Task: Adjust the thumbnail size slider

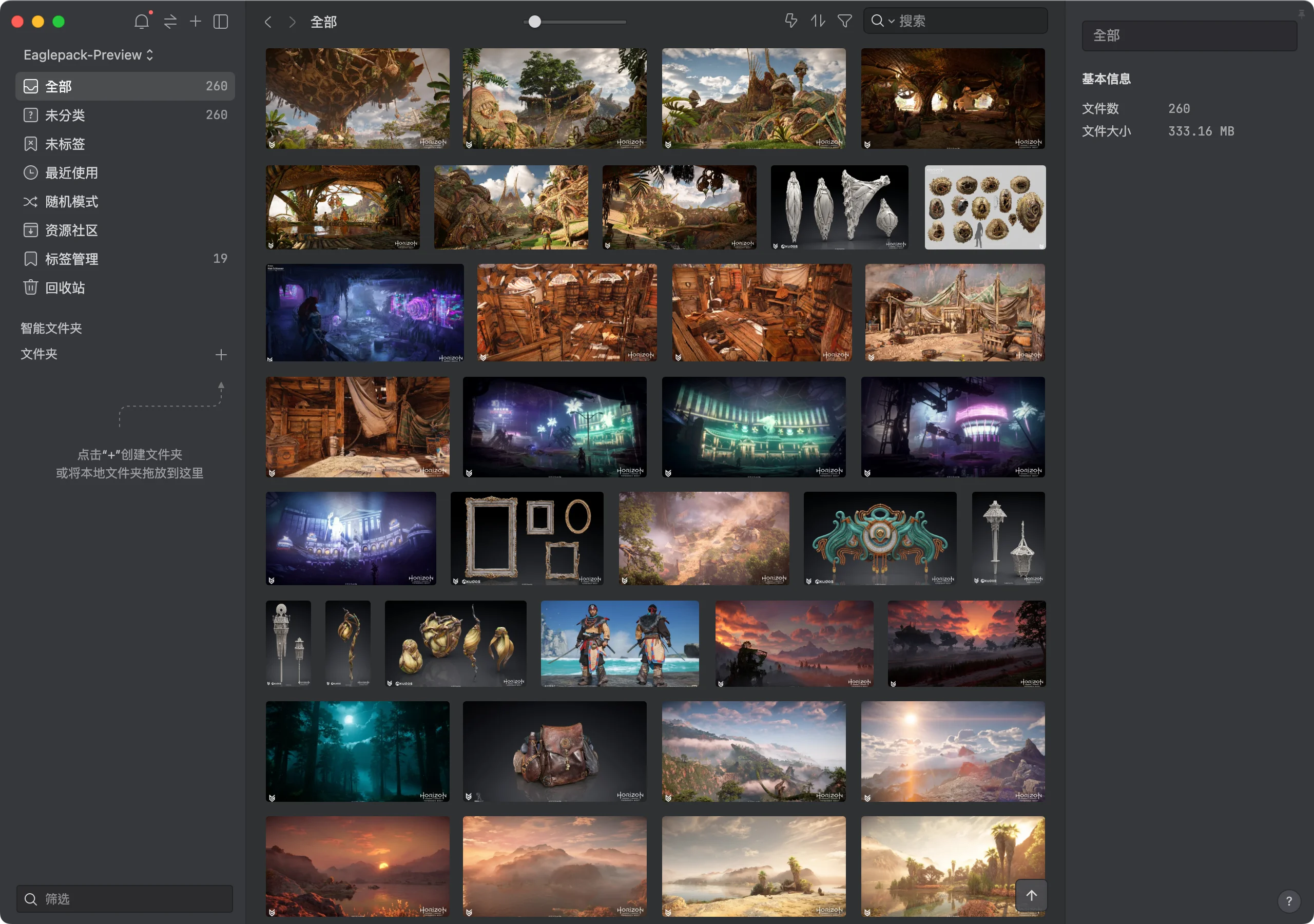Action: (574, 22)
